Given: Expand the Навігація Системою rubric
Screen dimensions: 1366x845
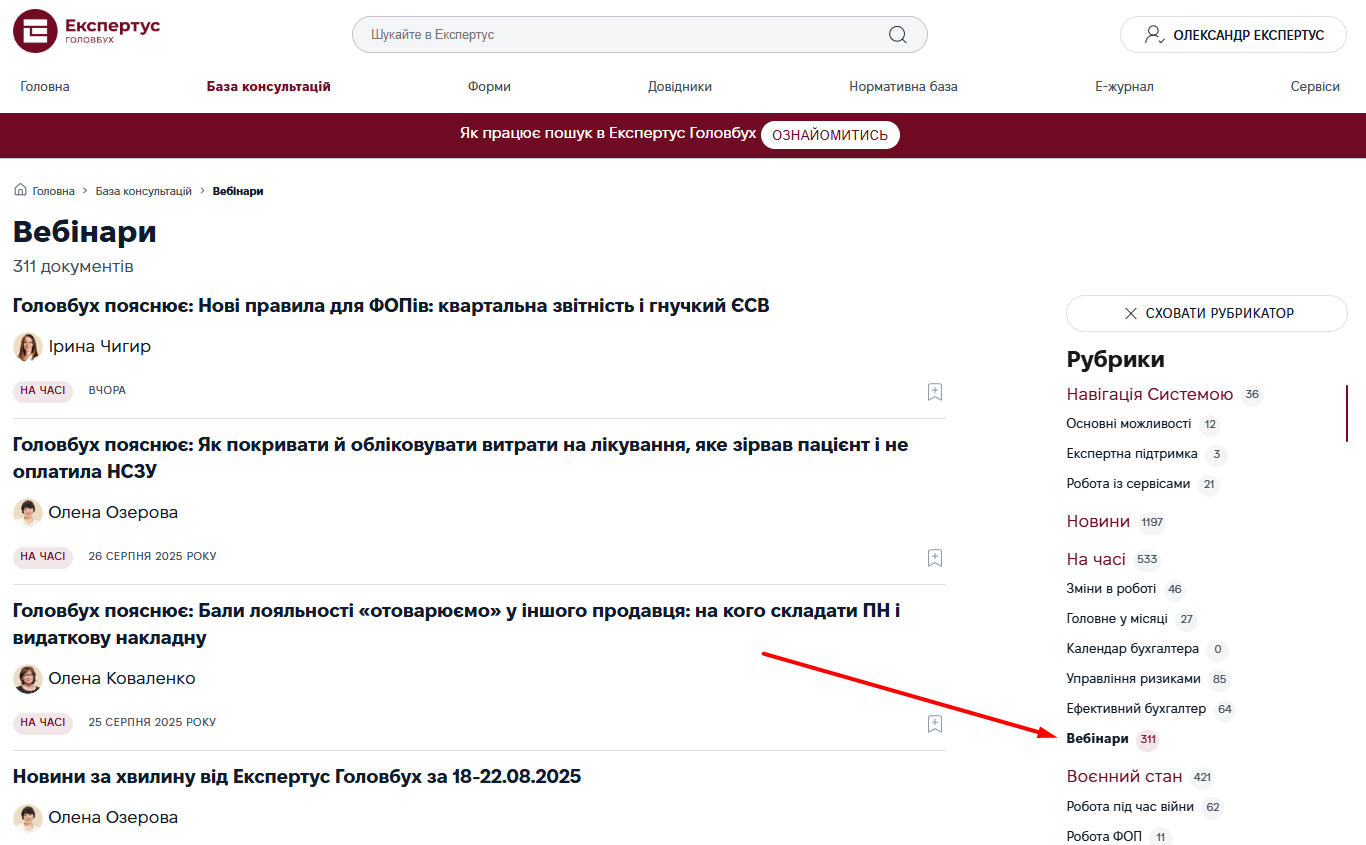Looking at the screenshot, I should 1149,394.
